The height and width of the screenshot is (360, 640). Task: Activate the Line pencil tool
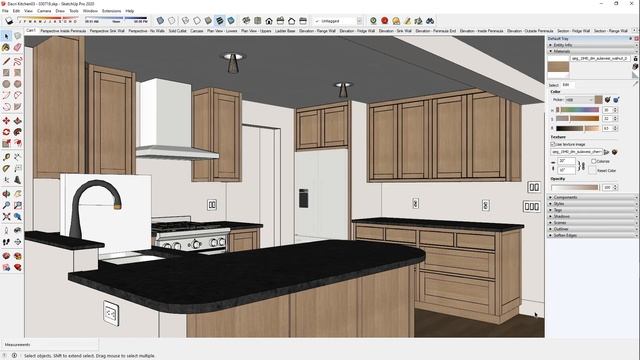click(x=6, y=61)
